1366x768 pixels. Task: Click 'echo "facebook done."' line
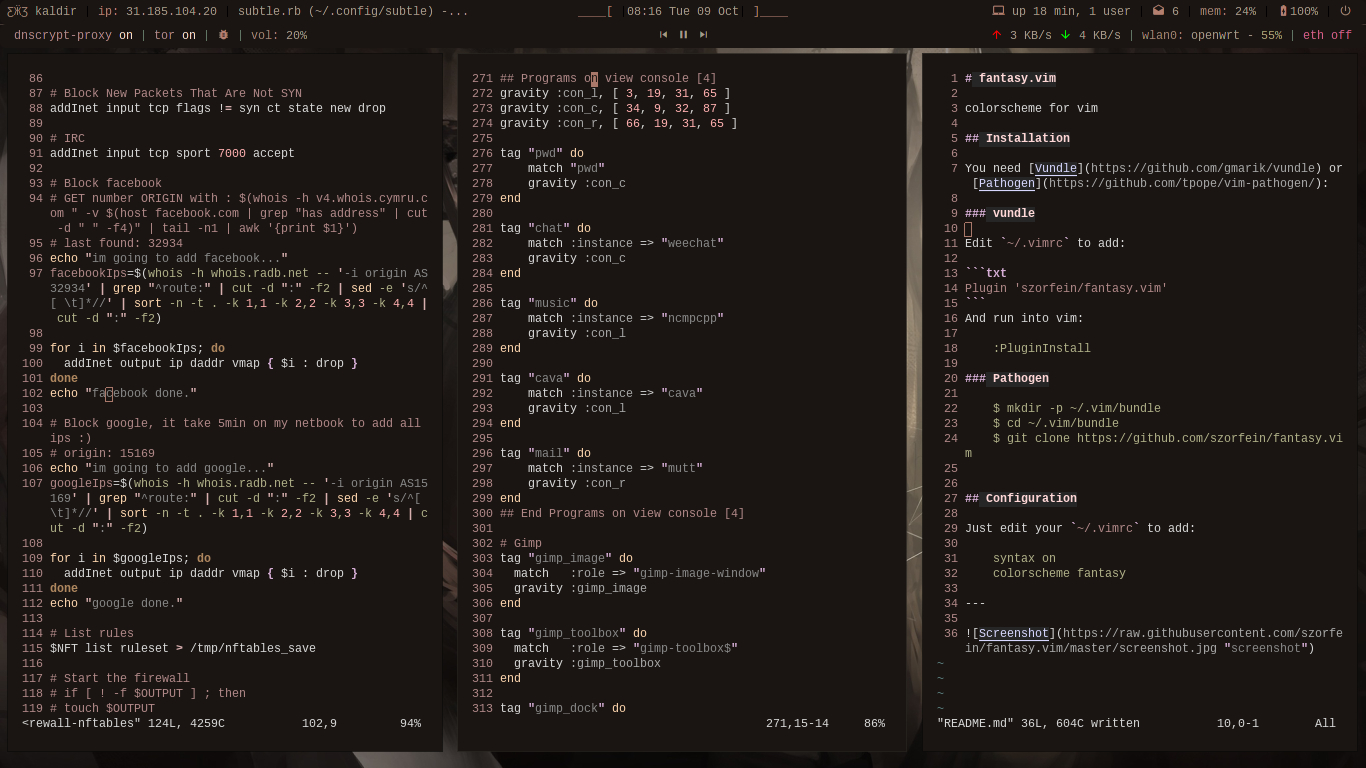[123, 393]
